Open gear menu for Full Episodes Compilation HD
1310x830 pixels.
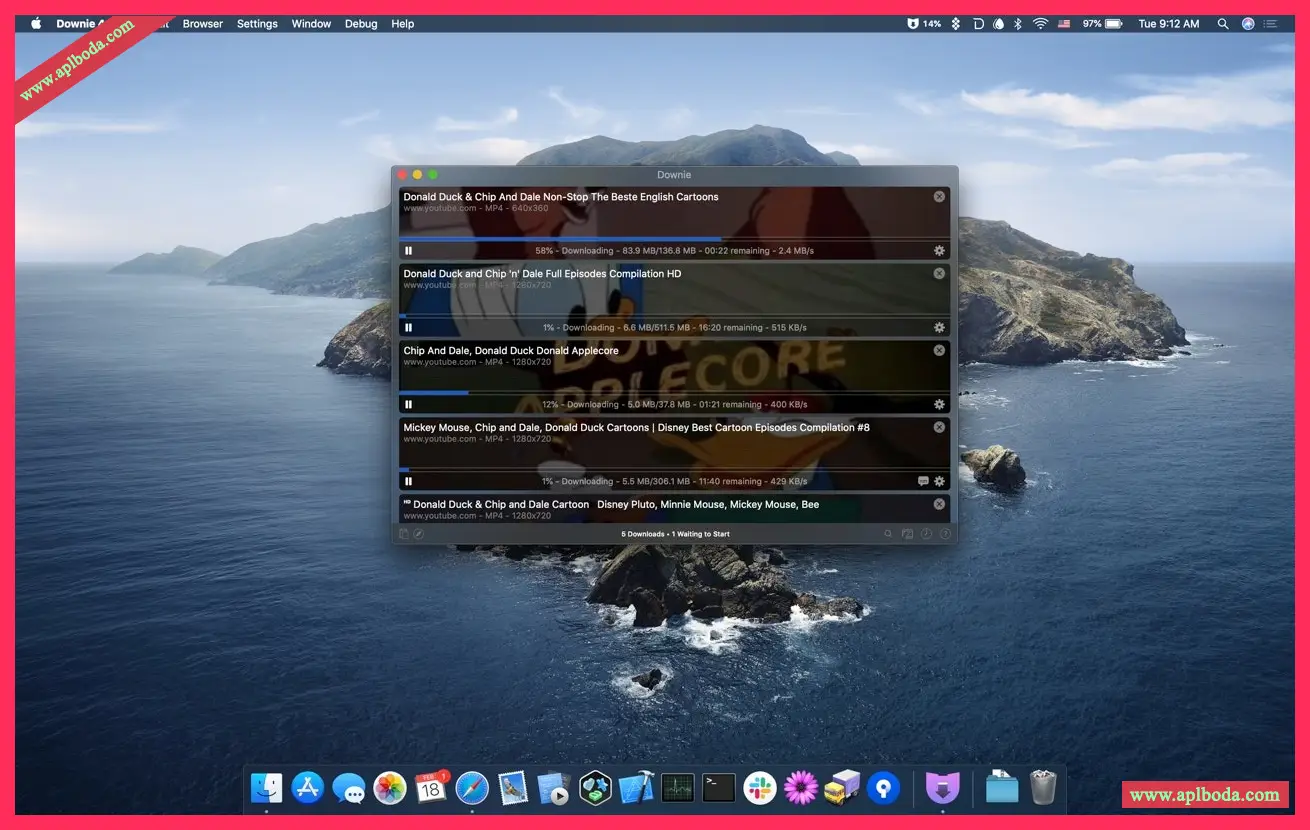[939, 328]
